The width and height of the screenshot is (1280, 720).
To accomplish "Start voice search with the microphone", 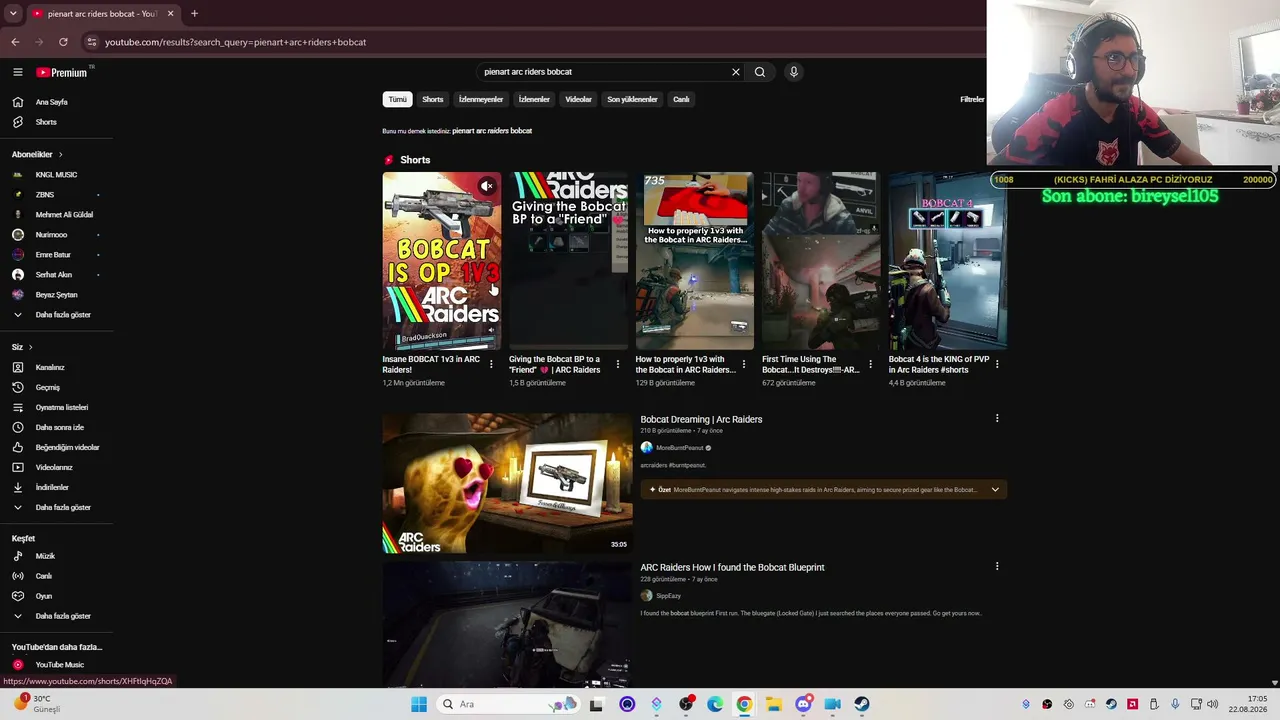I will 794,72.
